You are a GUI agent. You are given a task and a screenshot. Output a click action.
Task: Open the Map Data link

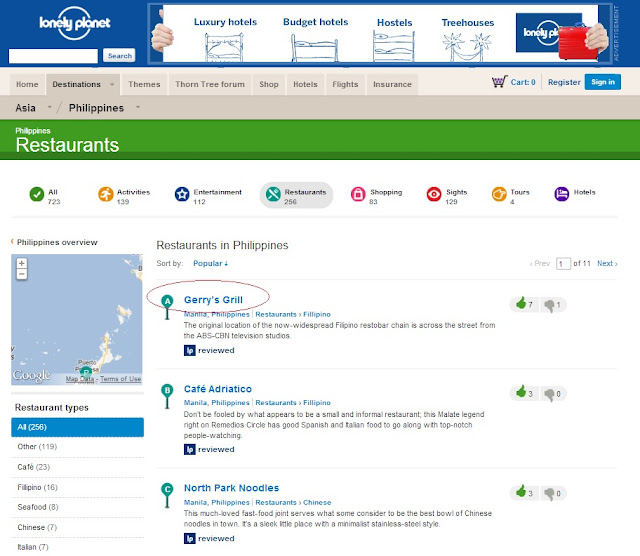click(80, 379)
